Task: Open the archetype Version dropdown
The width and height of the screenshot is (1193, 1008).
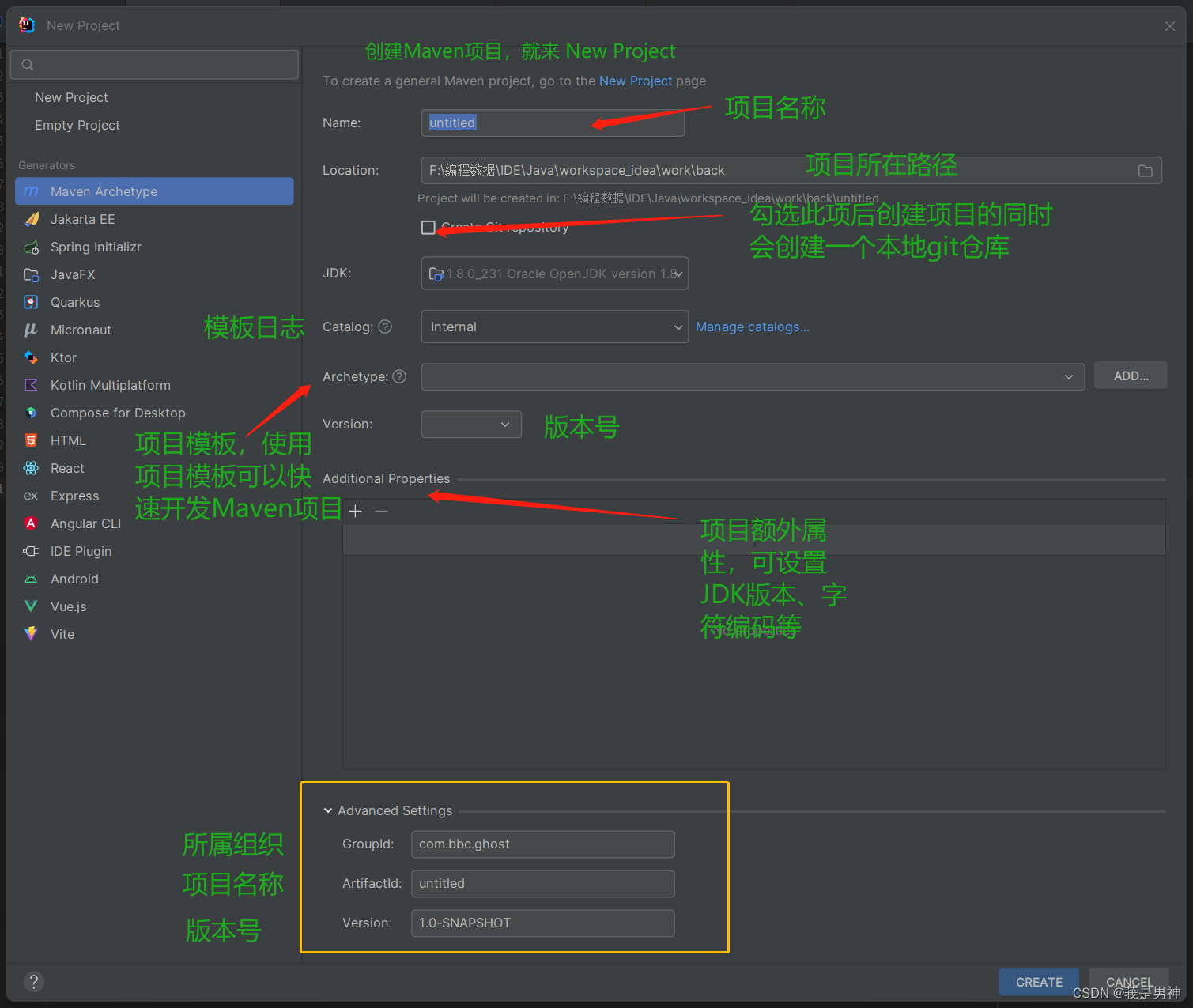Action: (471, 425)
